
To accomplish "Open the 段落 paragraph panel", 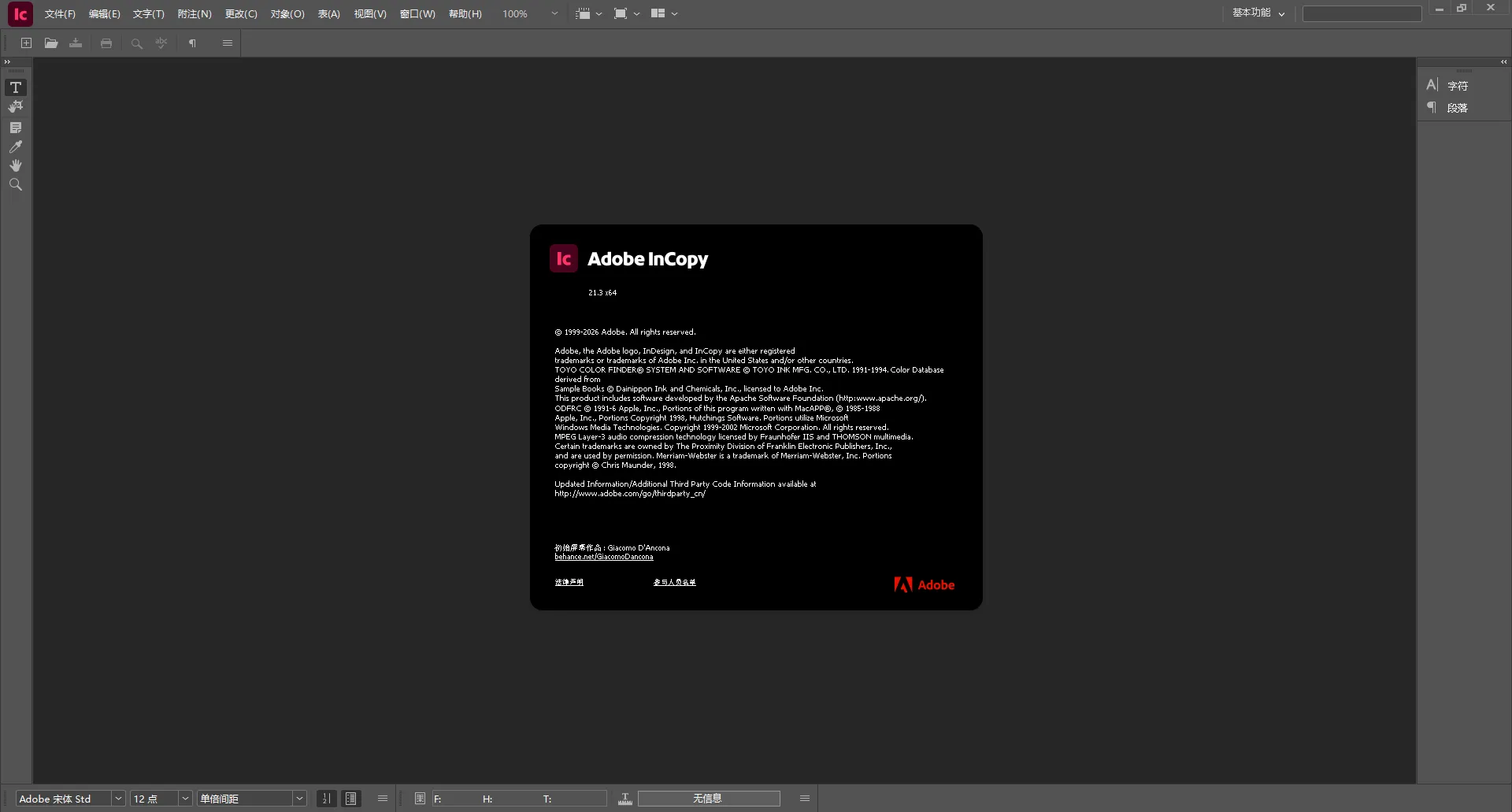I will pos(1447,108).
